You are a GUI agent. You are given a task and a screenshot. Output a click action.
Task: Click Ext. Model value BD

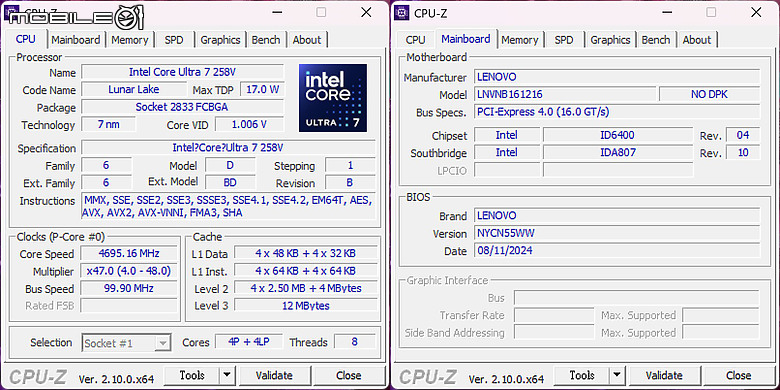[230, 183]
